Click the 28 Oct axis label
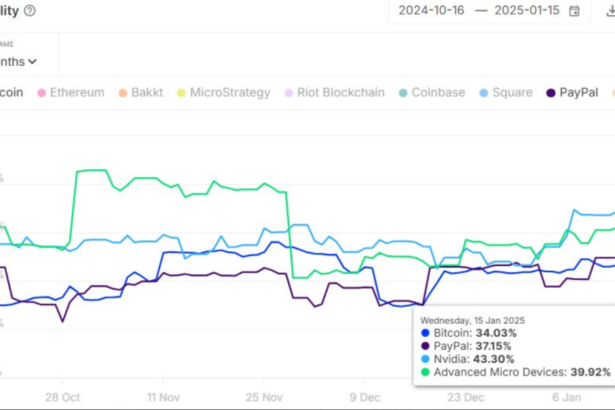615x410 pixels. 63,396
